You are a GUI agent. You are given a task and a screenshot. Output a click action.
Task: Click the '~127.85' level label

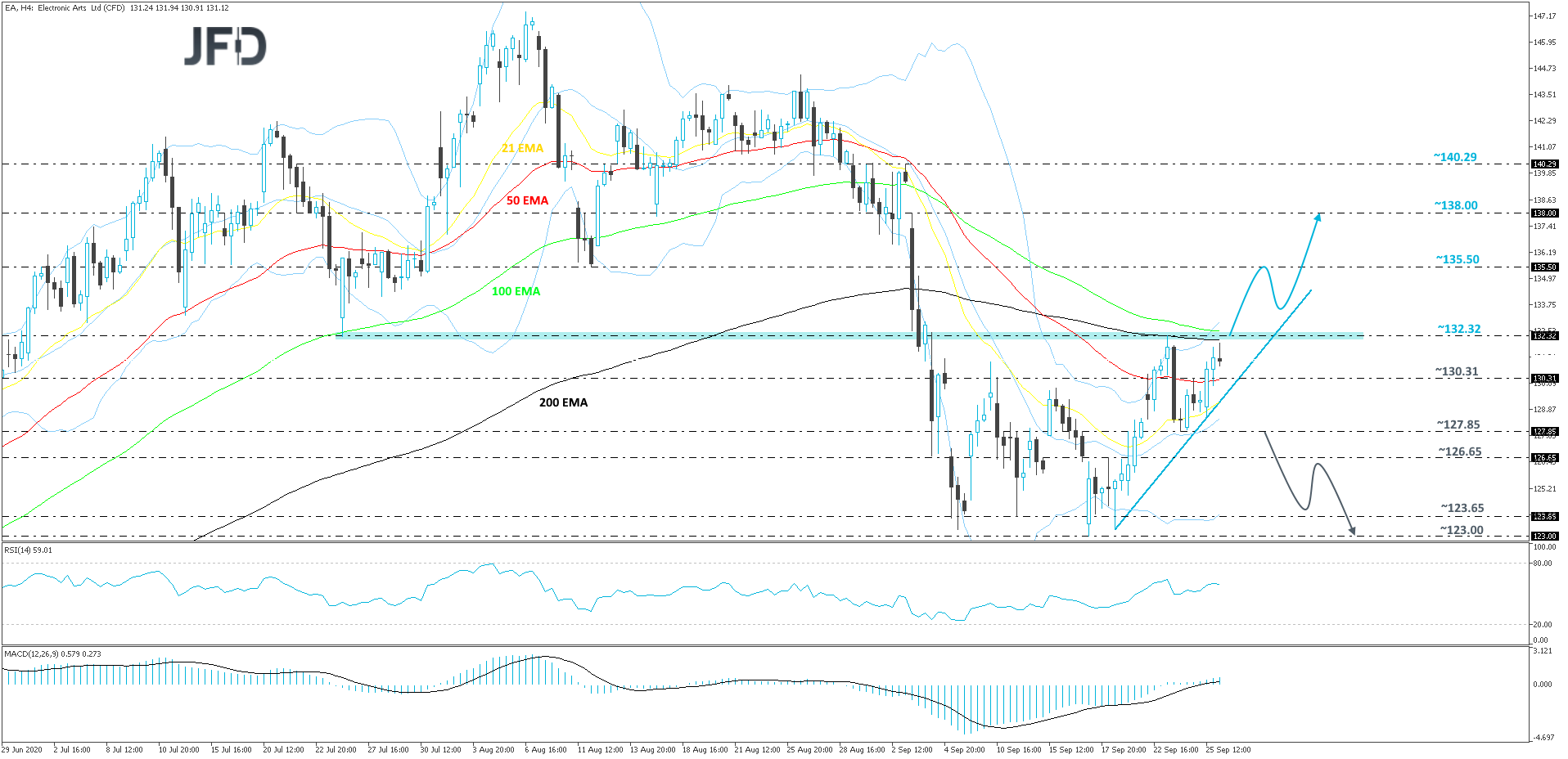pyautogui.click(x=1458, y=424)
